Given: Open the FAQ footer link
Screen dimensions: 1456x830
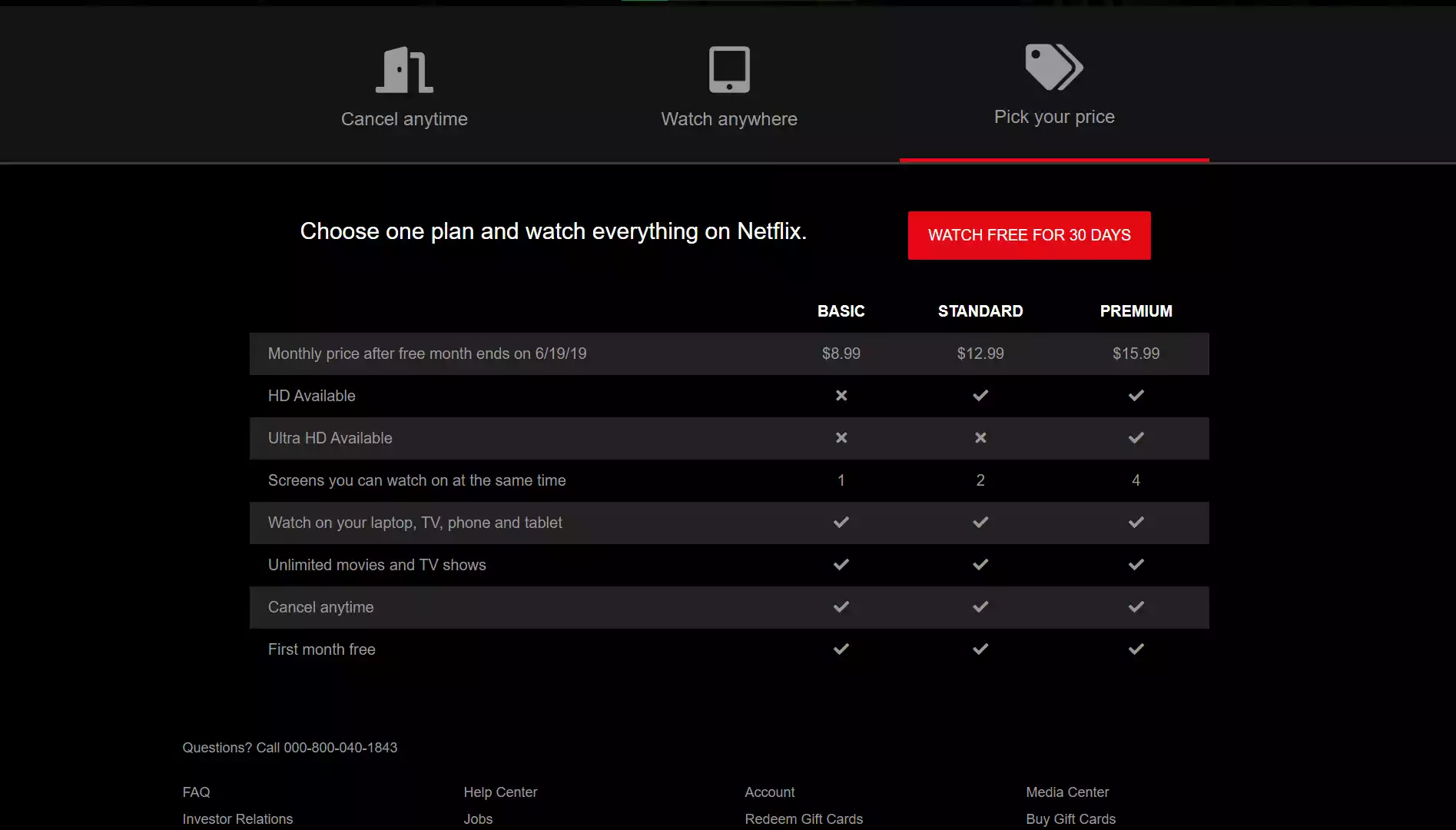Looking at the screenshot, I should pos(196,792).
